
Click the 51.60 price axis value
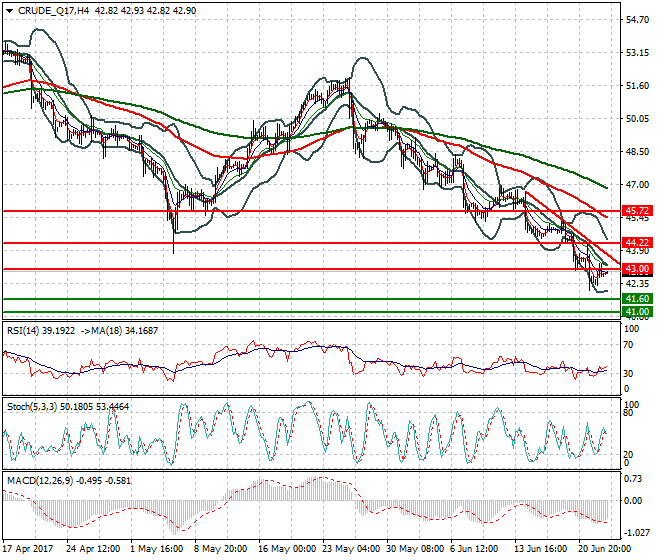point(637,85)
